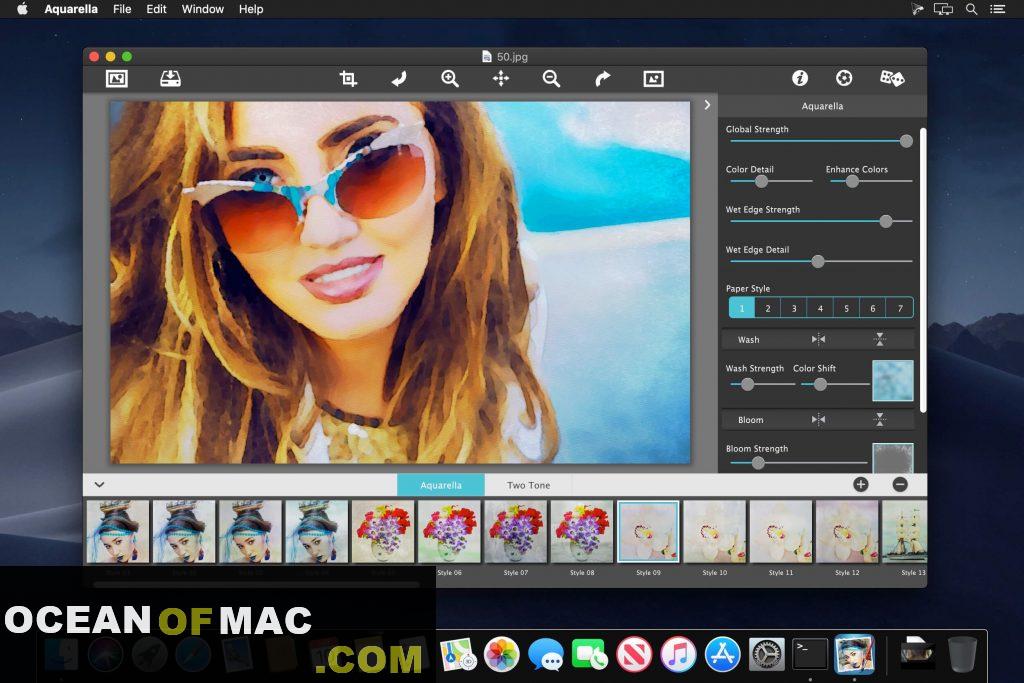
Task: Select Paper Style 5
Action: pos(846,308)
